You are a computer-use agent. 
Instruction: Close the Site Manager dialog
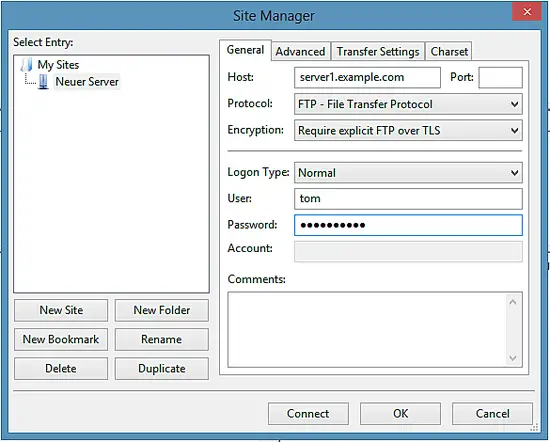(527, 12)
